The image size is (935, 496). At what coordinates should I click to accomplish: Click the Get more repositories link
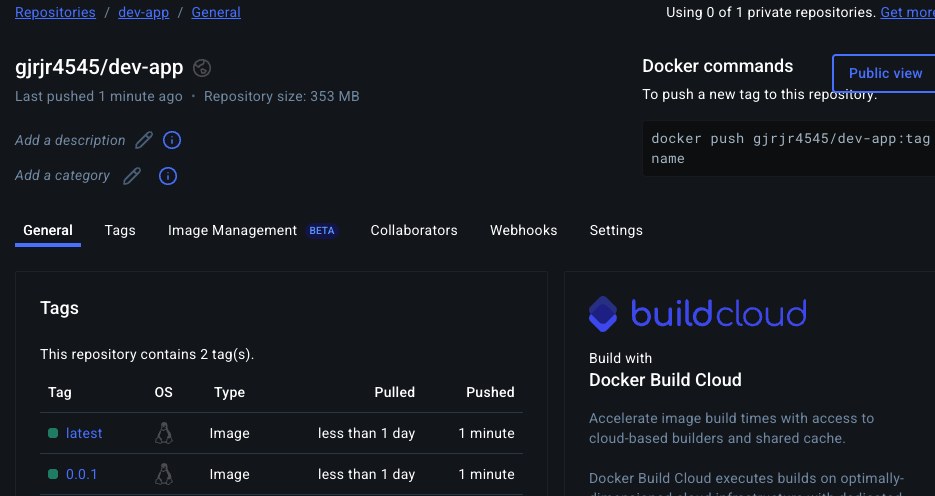[x=906, y=13]
